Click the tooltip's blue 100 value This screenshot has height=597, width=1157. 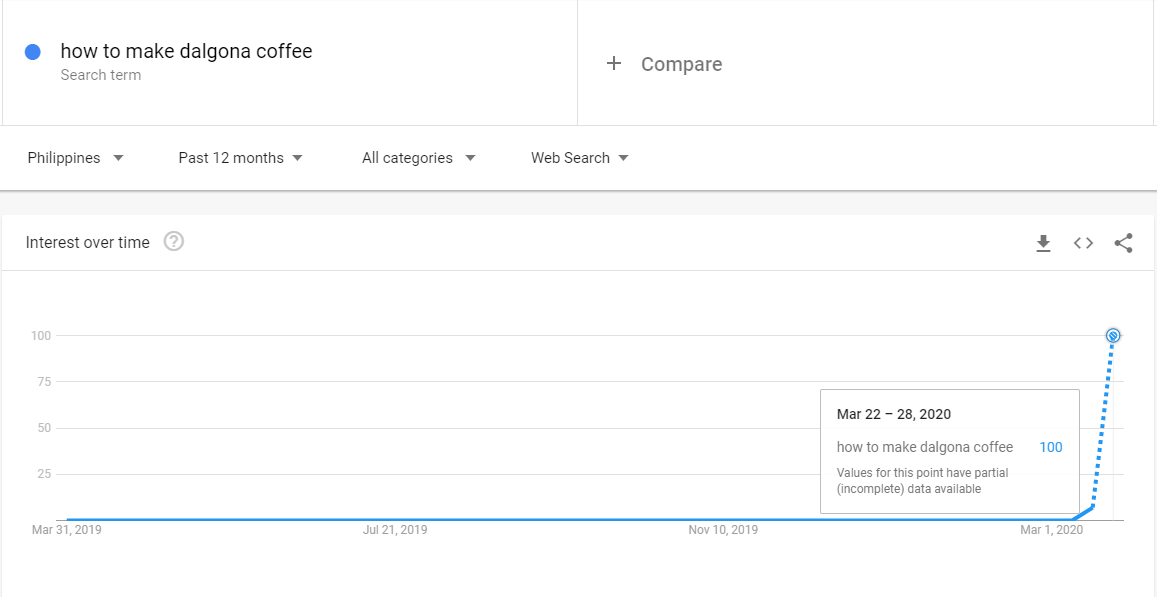click(1050, 447)
